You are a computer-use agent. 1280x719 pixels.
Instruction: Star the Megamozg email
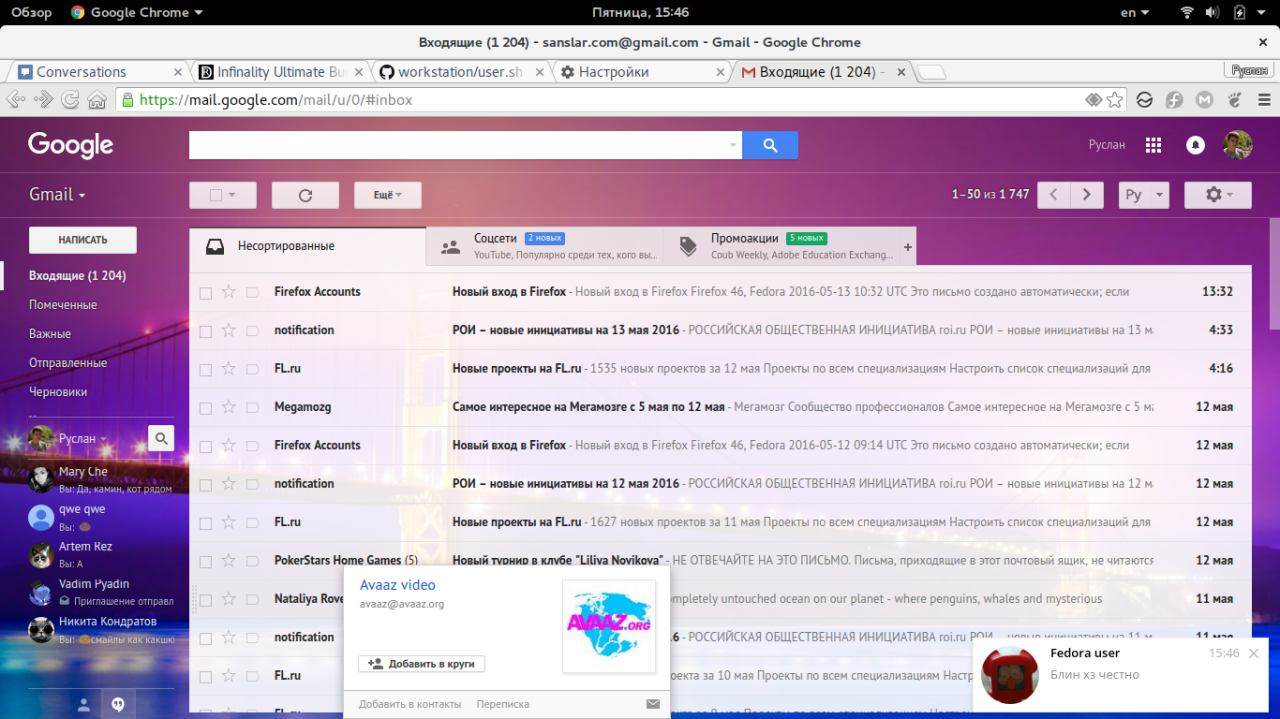(x=228, y=407)
